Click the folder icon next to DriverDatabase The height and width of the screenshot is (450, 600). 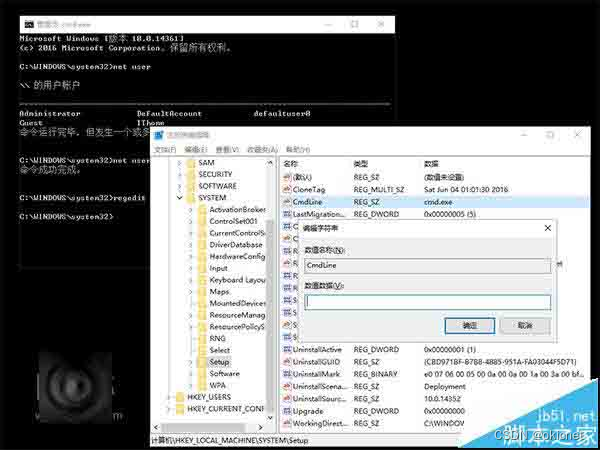click(x=202, y=245)
